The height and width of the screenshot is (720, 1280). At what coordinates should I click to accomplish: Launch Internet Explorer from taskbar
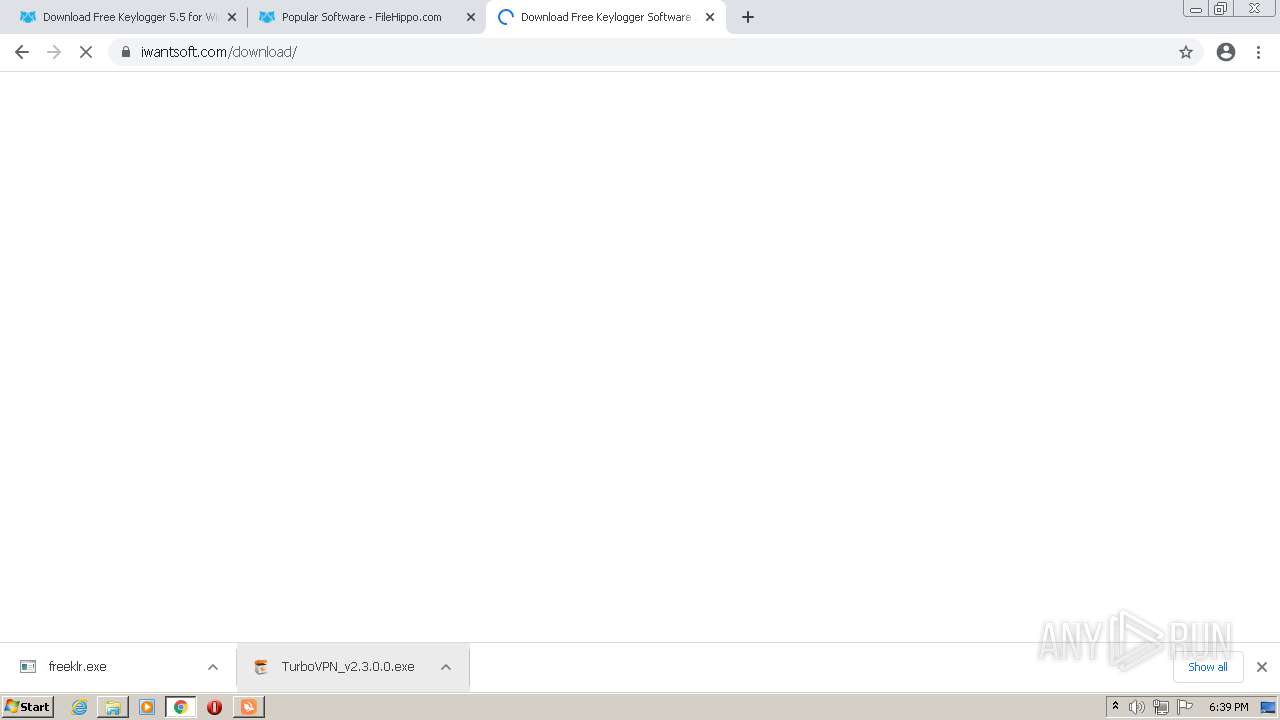click(x=80, y=707)
